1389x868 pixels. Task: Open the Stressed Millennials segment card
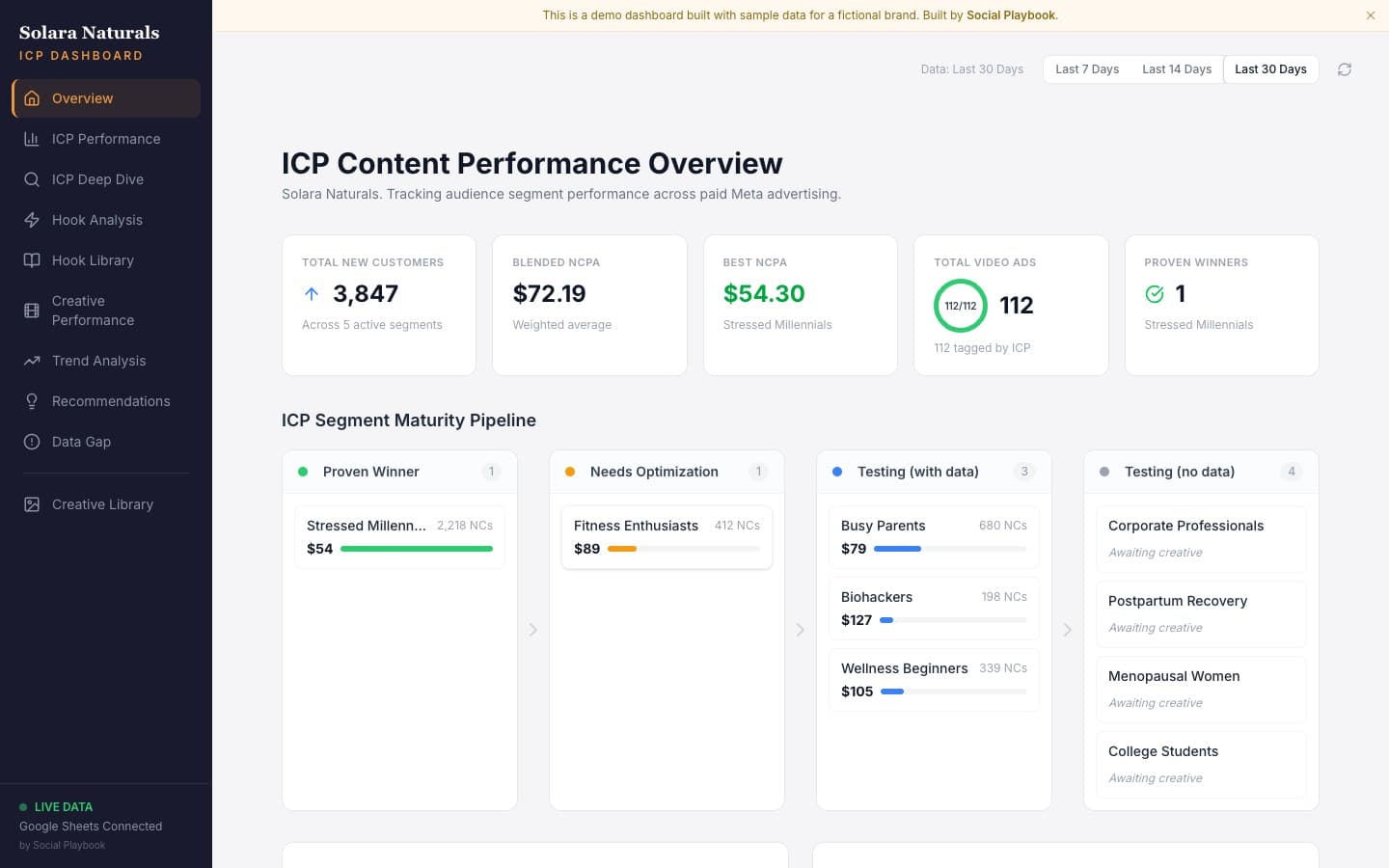pyautogui.click(x=399, y=537)
